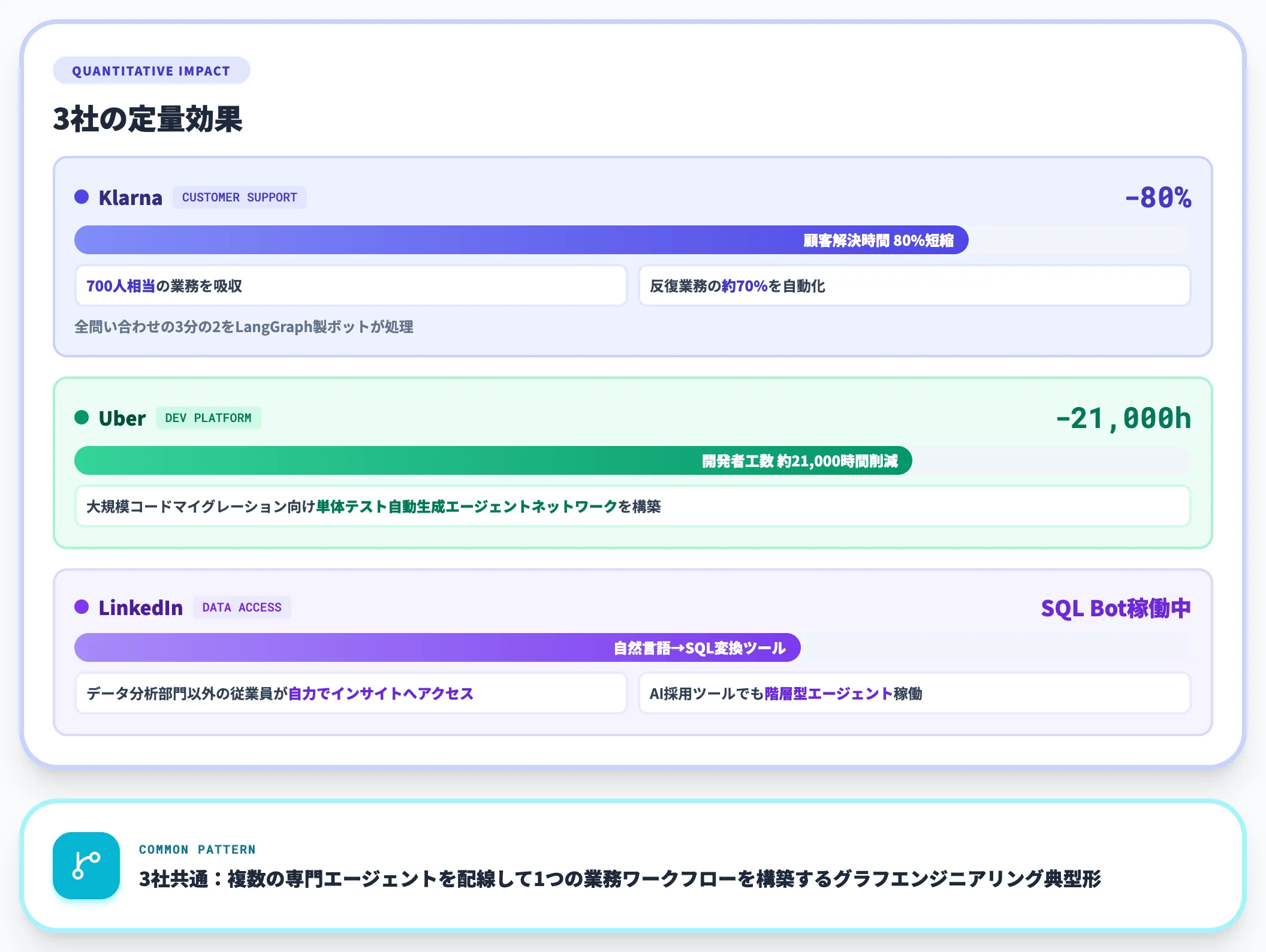Image resolution: width=1266 pixels, height=952 pixels.
Task: Click the 700人相当の業務を吸収 box
Action: point(351,286)
